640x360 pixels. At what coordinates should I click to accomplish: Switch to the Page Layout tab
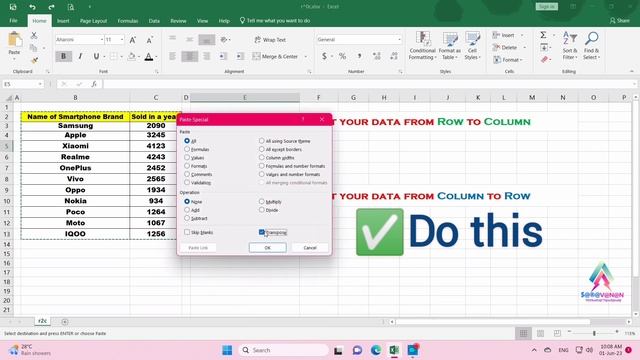(93, 20)
